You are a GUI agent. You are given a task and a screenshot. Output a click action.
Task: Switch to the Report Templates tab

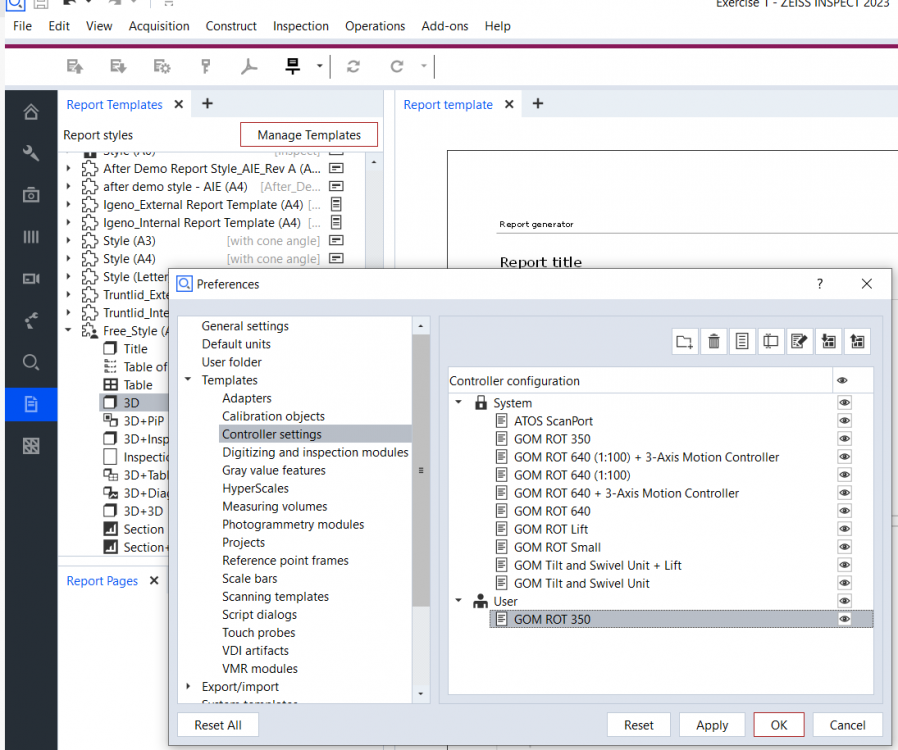[x=114, y=104]
